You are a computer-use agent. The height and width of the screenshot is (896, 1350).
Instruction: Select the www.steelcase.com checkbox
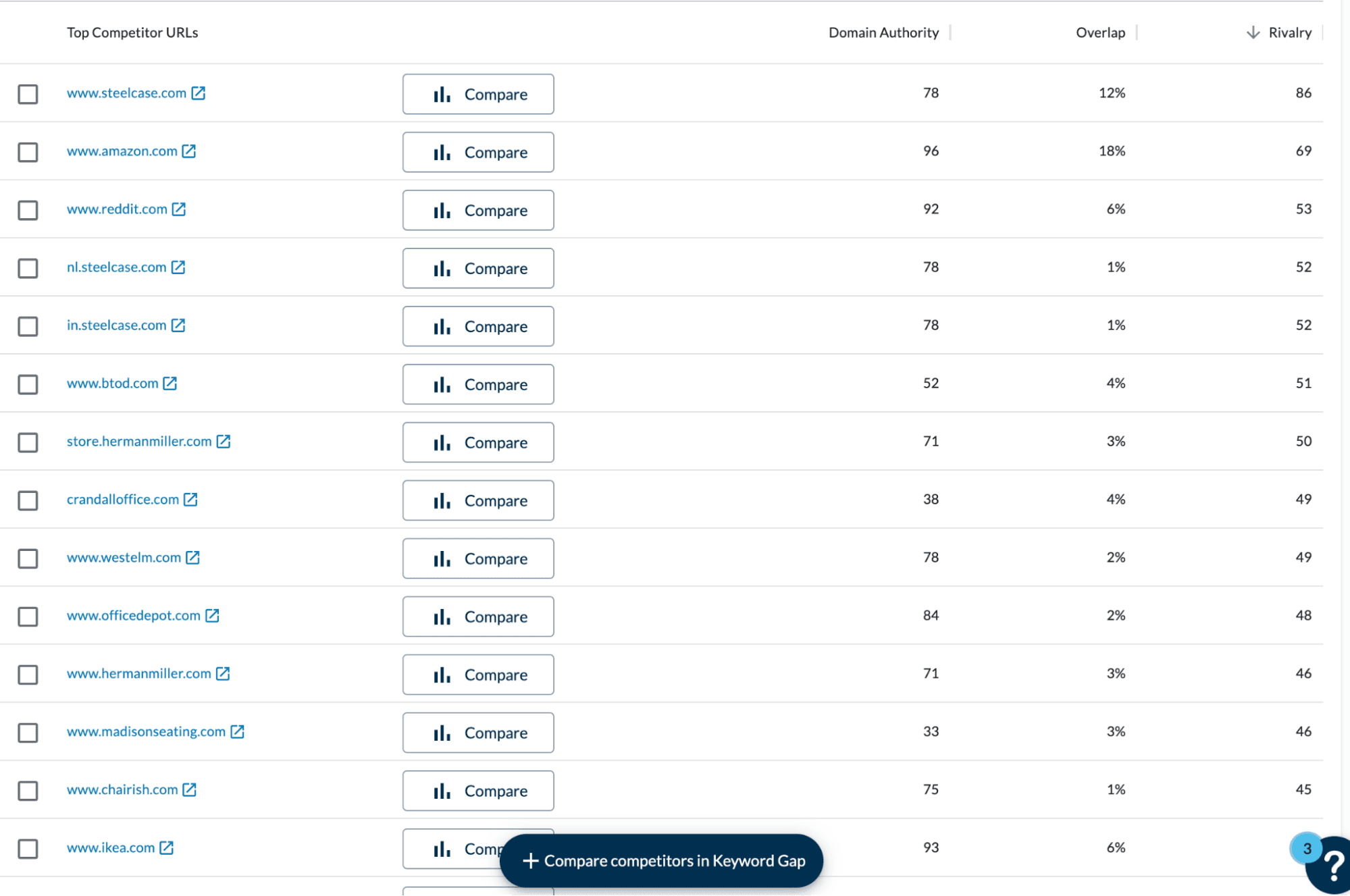coord(28,94)
